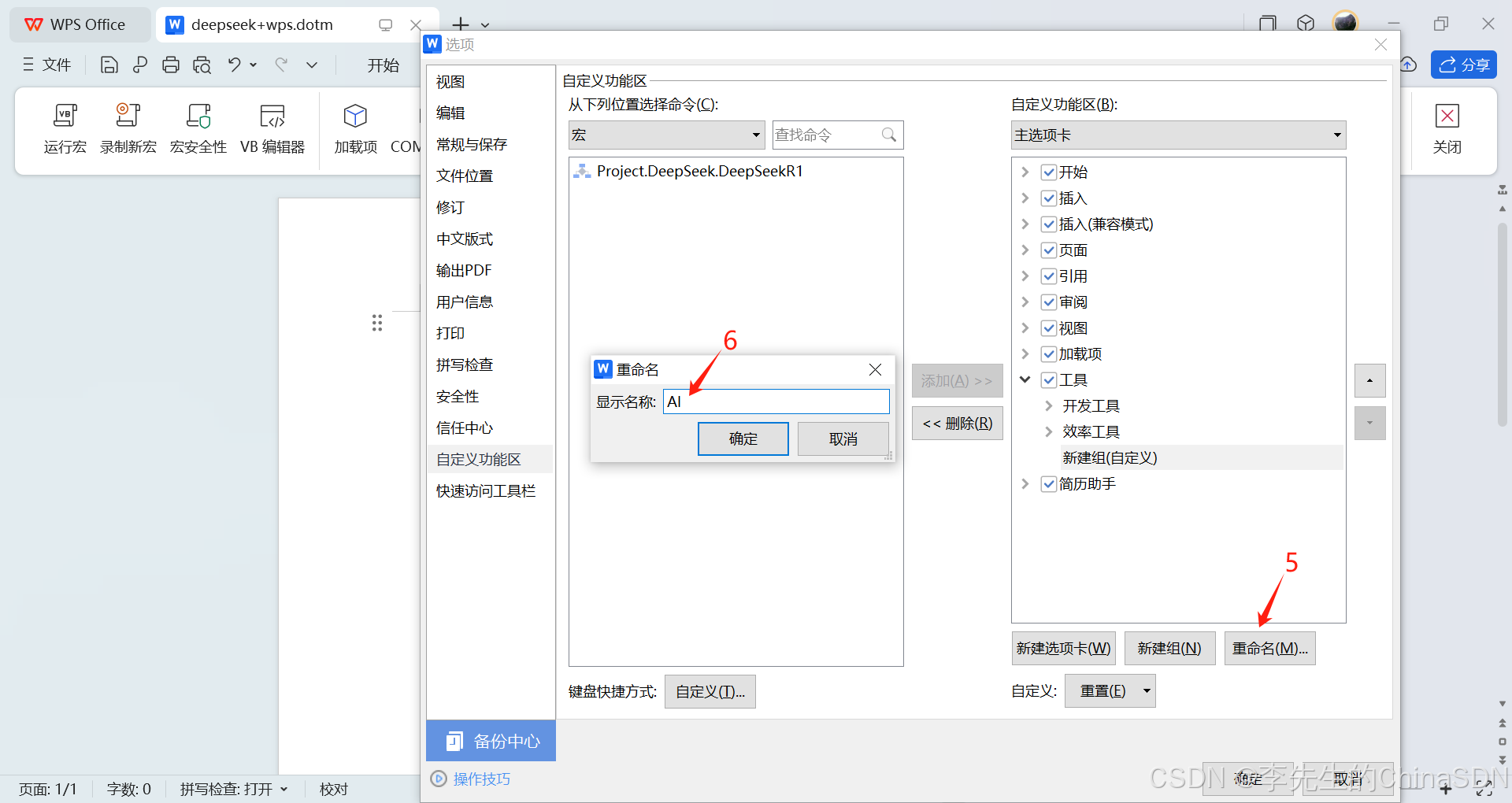Toggle the 工具 tab checkbox
Image resolution: width=1512 pixels, height=803 pixels.
(1049, 380)
